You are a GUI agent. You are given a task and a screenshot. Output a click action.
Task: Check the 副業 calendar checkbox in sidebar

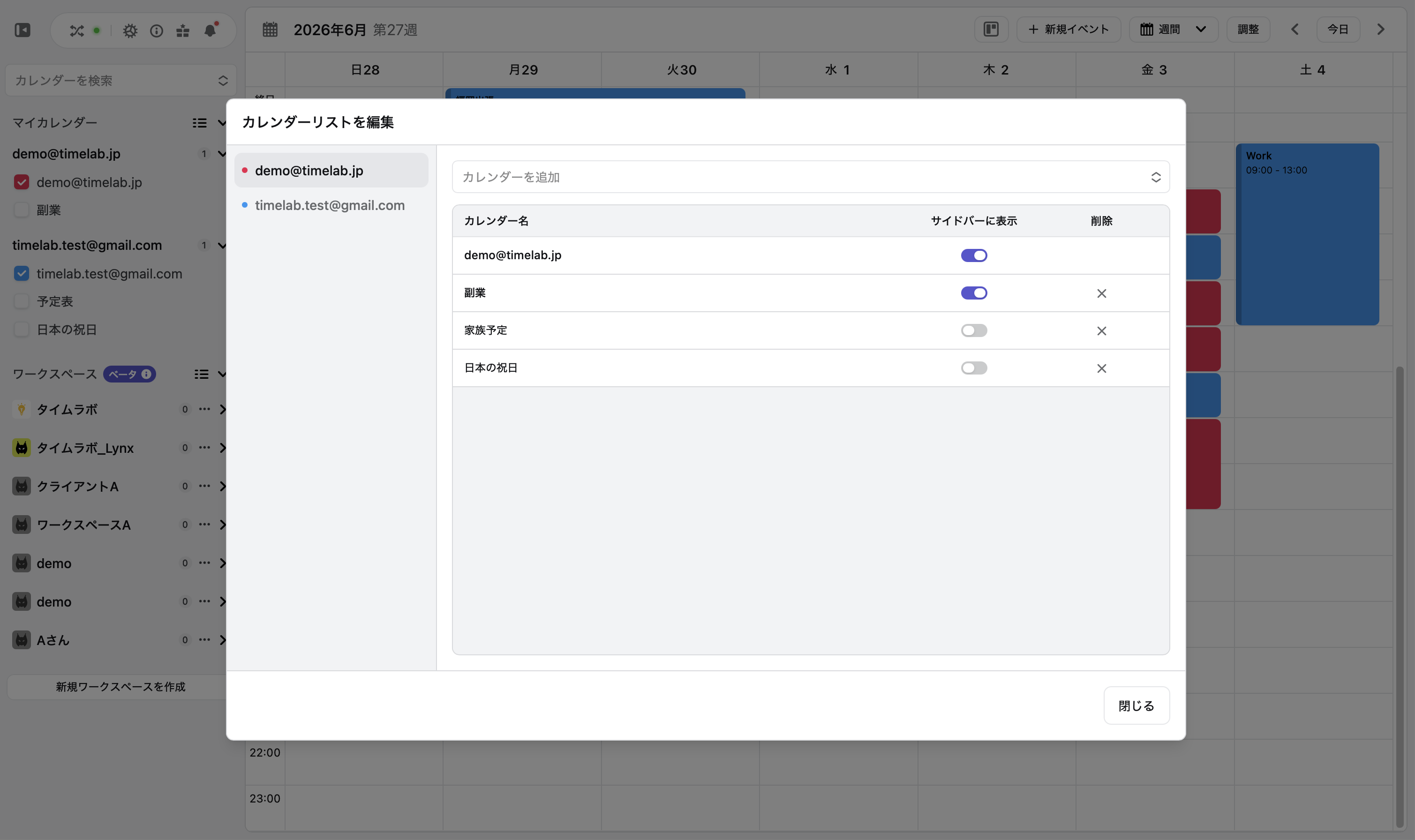pos(22,210)
